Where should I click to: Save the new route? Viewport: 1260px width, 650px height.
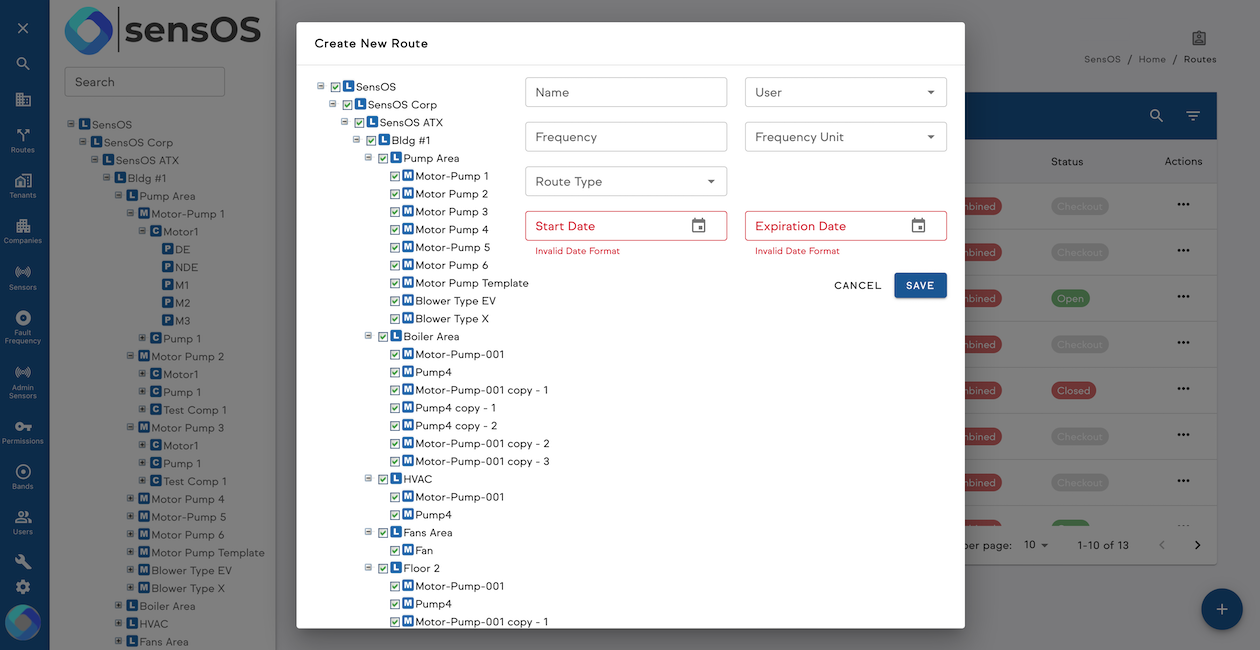click(x=920, y=286)
